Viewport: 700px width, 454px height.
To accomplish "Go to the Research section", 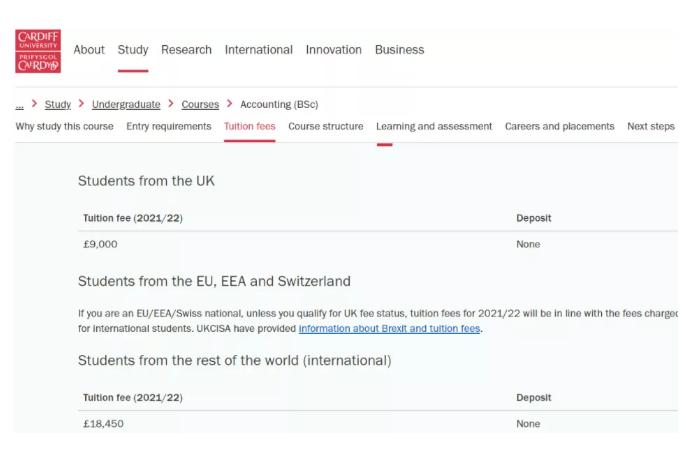I will tap(186, 50).
